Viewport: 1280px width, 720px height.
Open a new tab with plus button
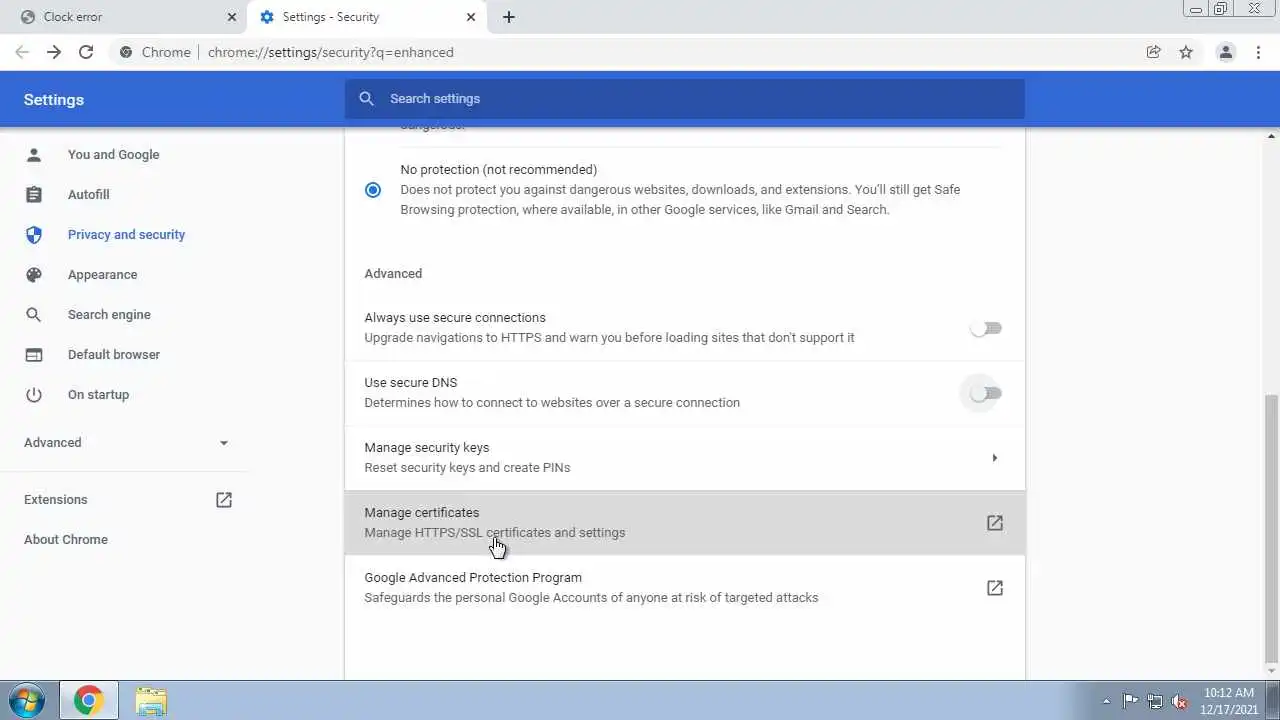508,17
